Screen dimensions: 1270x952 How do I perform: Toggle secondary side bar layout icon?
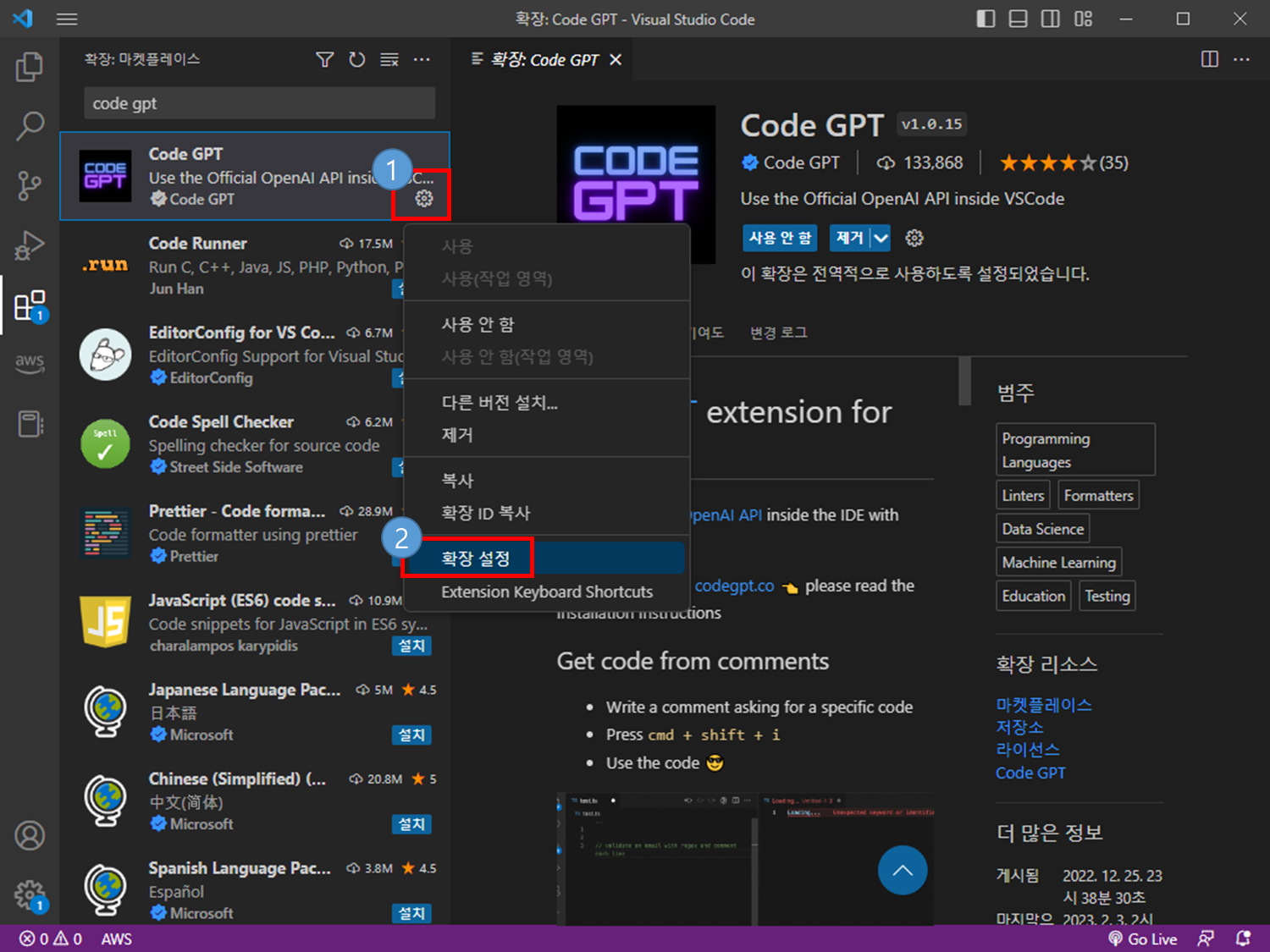[x=1050, y=19]
